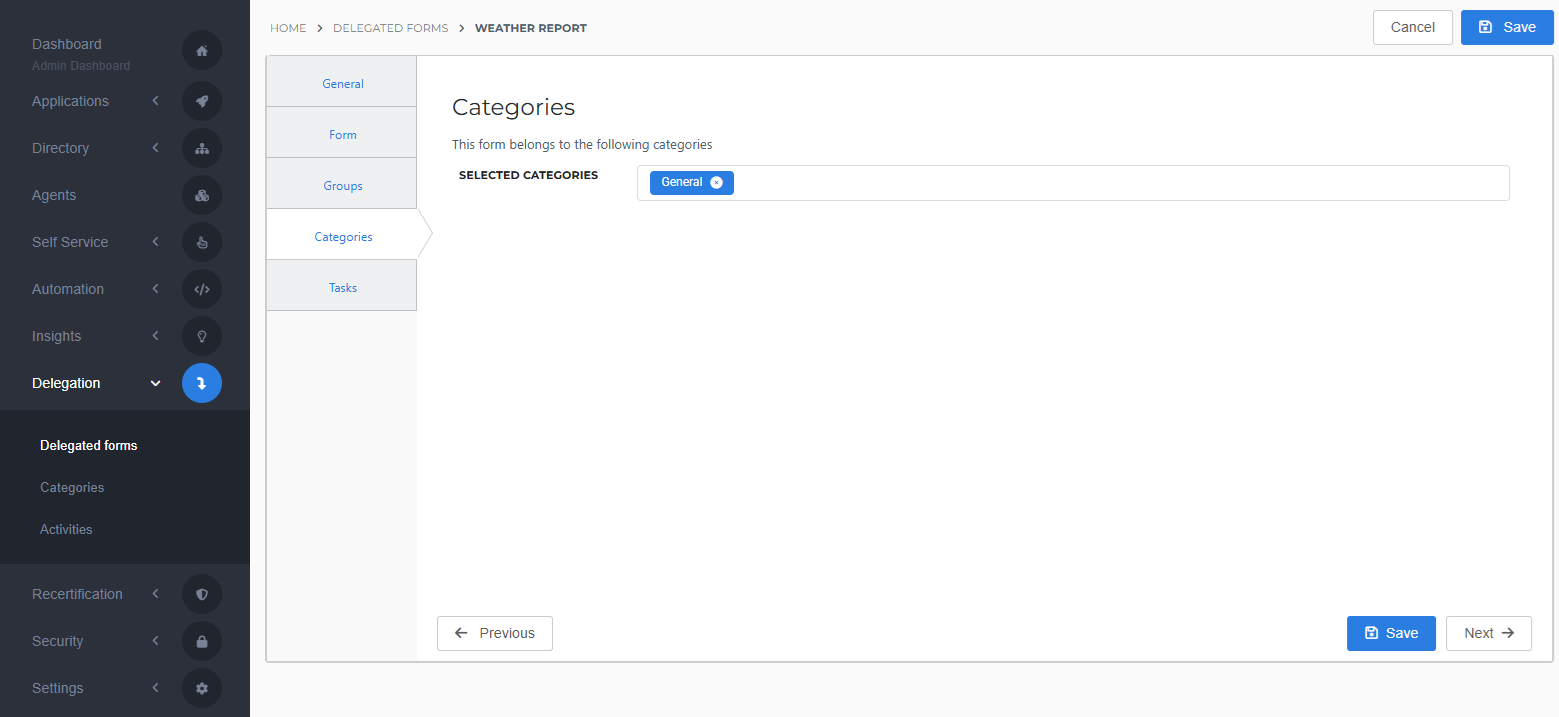Click the Dashboard home icon

[x=201, y=50]
